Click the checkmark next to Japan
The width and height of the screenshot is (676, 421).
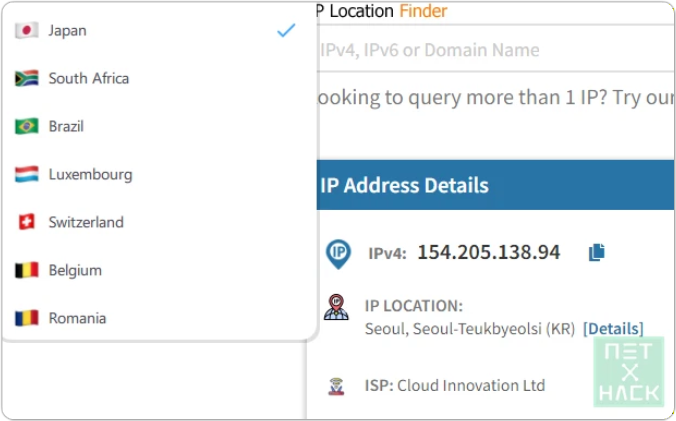(x=286, y=31)
